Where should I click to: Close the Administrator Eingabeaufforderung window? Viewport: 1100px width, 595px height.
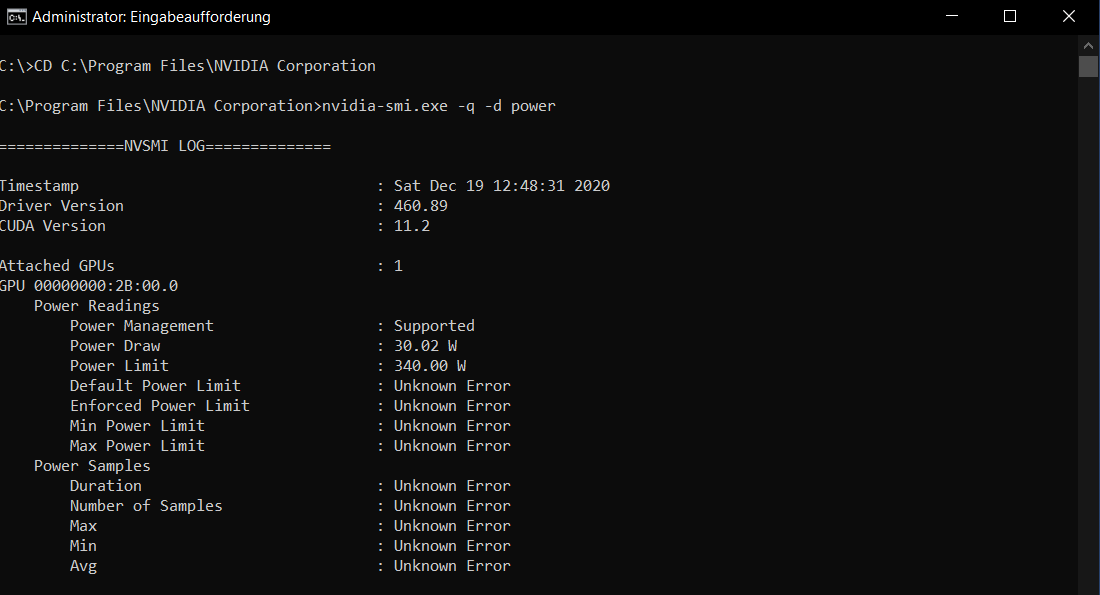pyautogui.click(x=1068, y=16)
